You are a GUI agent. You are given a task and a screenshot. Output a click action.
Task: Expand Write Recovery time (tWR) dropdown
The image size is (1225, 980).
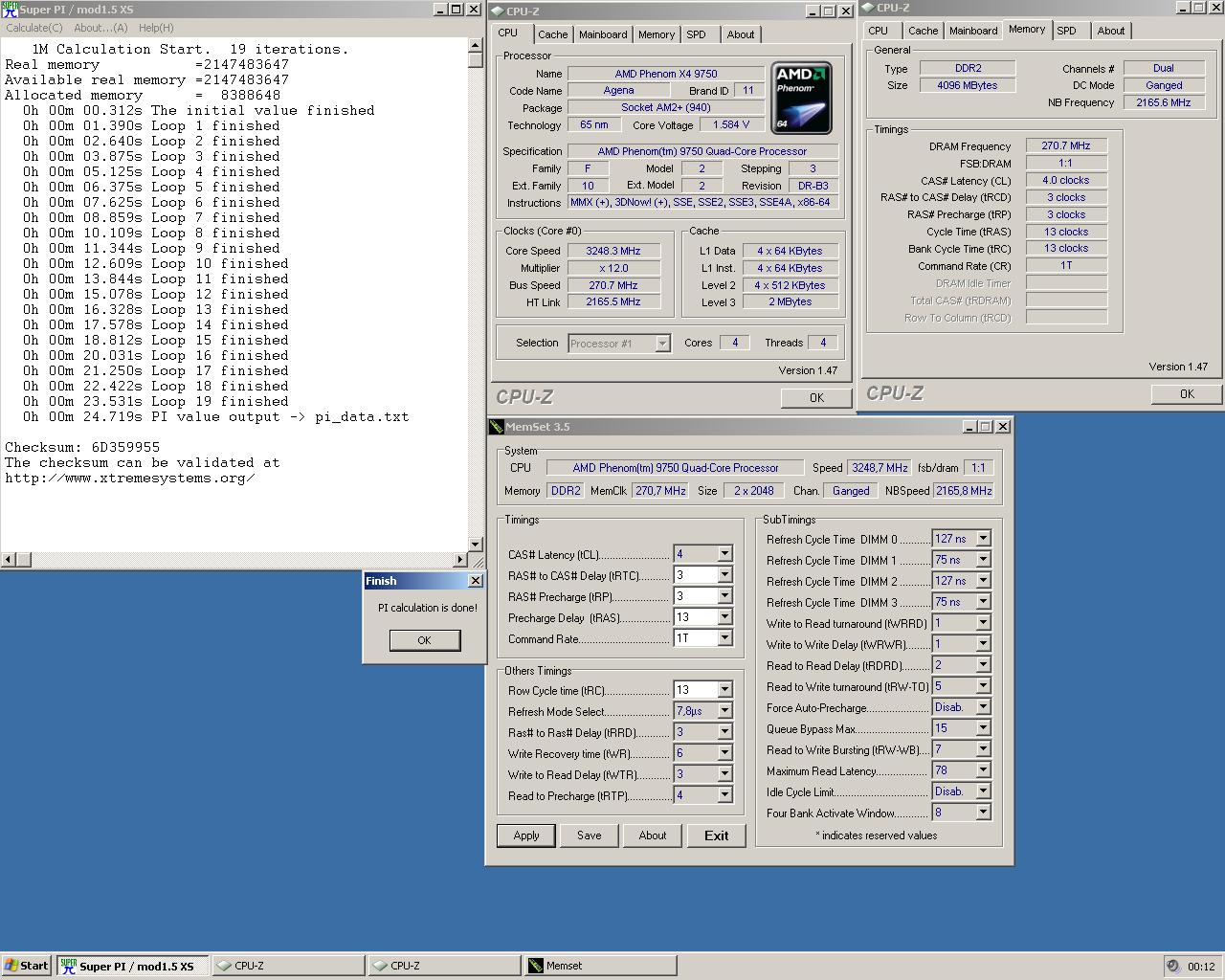coord(724,753)
